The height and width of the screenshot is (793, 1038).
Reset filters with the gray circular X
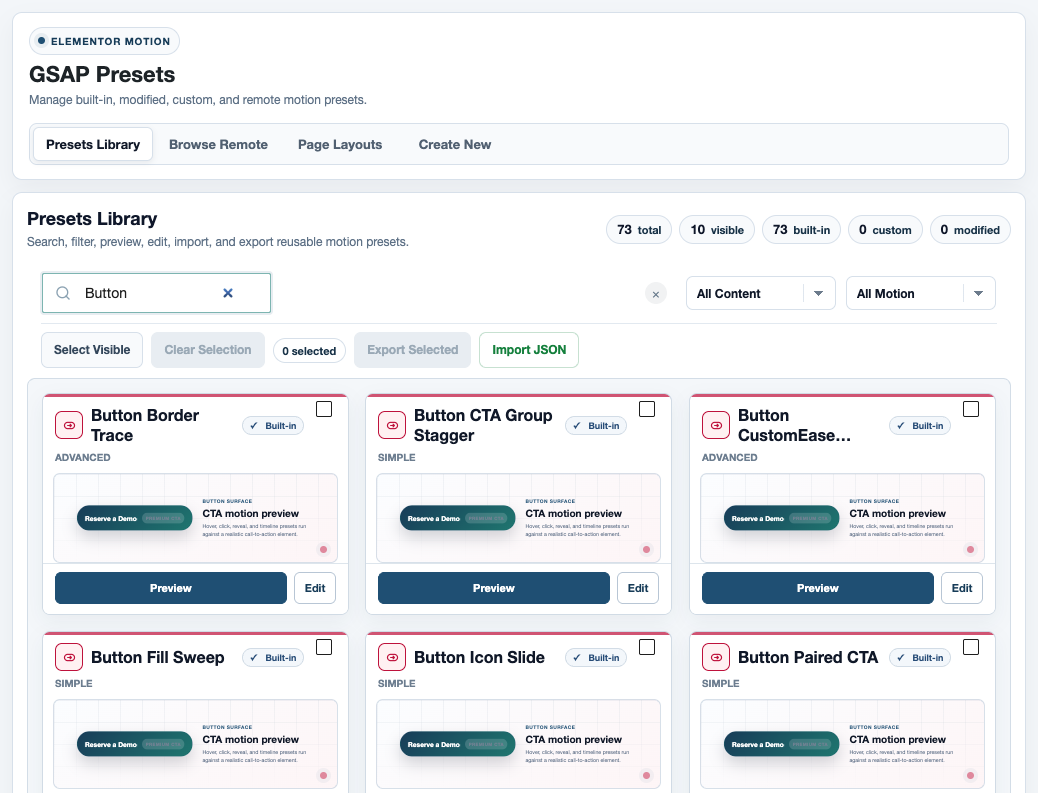tap(655, 294)
